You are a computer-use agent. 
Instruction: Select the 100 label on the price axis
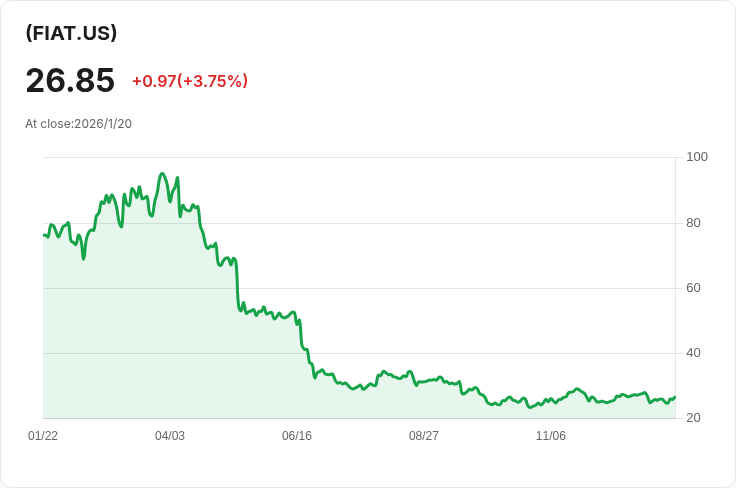[697, 157]
